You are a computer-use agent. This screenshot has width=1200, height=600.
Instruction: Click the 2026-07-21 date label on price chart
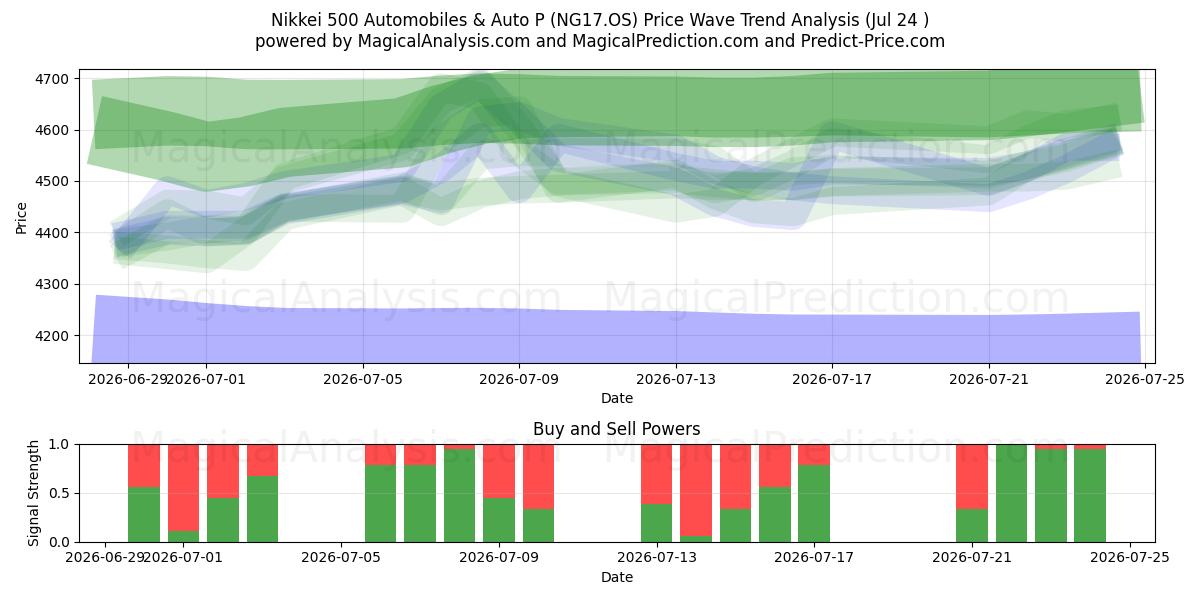tap(989, 379)
